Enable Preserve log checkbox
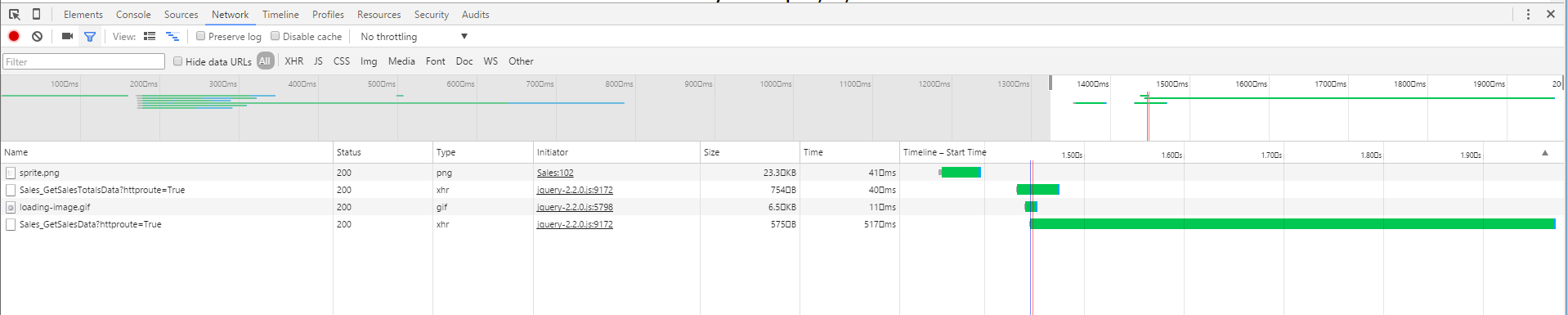 200,36
